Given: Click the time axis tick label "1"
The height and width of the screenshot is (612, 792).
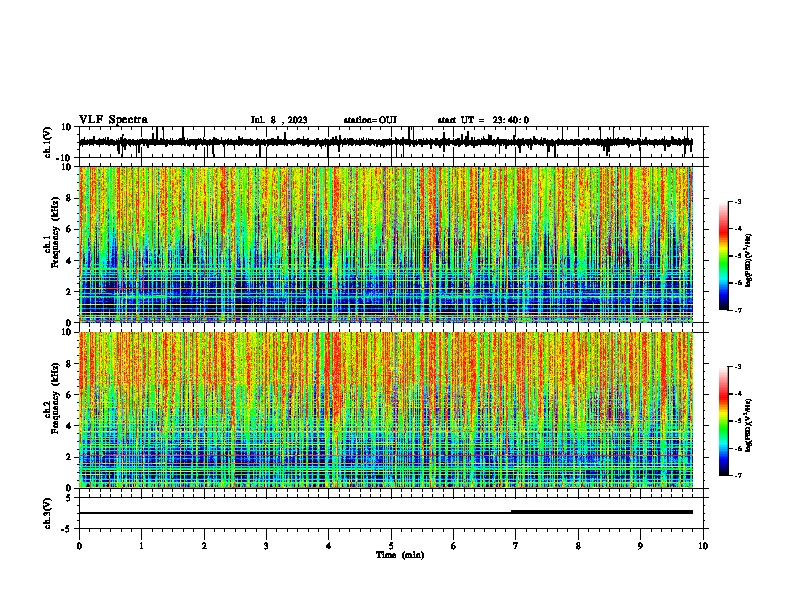Looking at the screenshot, I should 141,546.
